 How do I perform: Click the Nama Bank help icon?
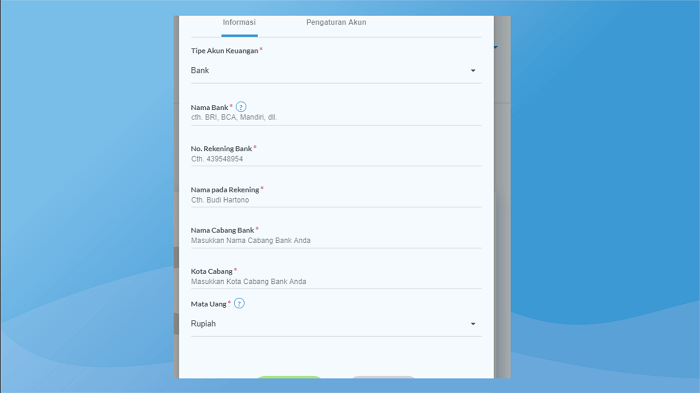click(241, 107)
